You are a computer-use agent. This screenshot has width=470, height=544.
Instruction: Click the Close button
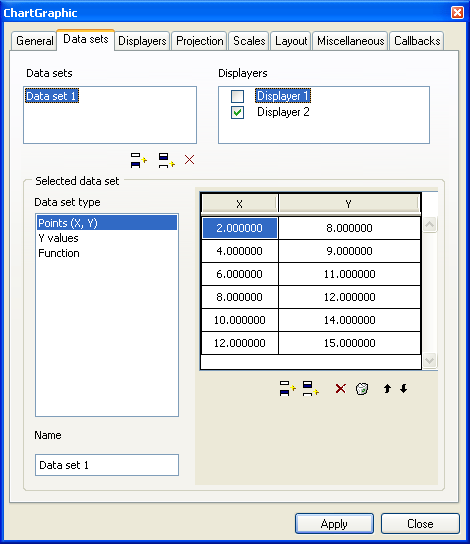[x=420, y=524]
